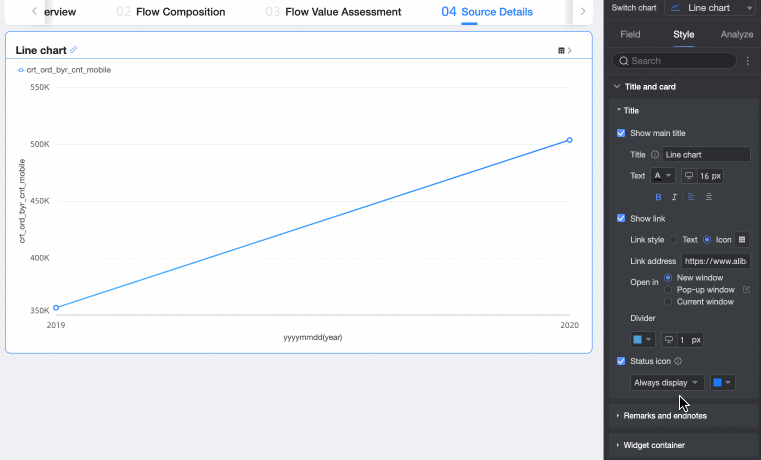Viewport: 761px width, 460px height.
Task: Click the link icon beside chart title
Action: [74, 50]
